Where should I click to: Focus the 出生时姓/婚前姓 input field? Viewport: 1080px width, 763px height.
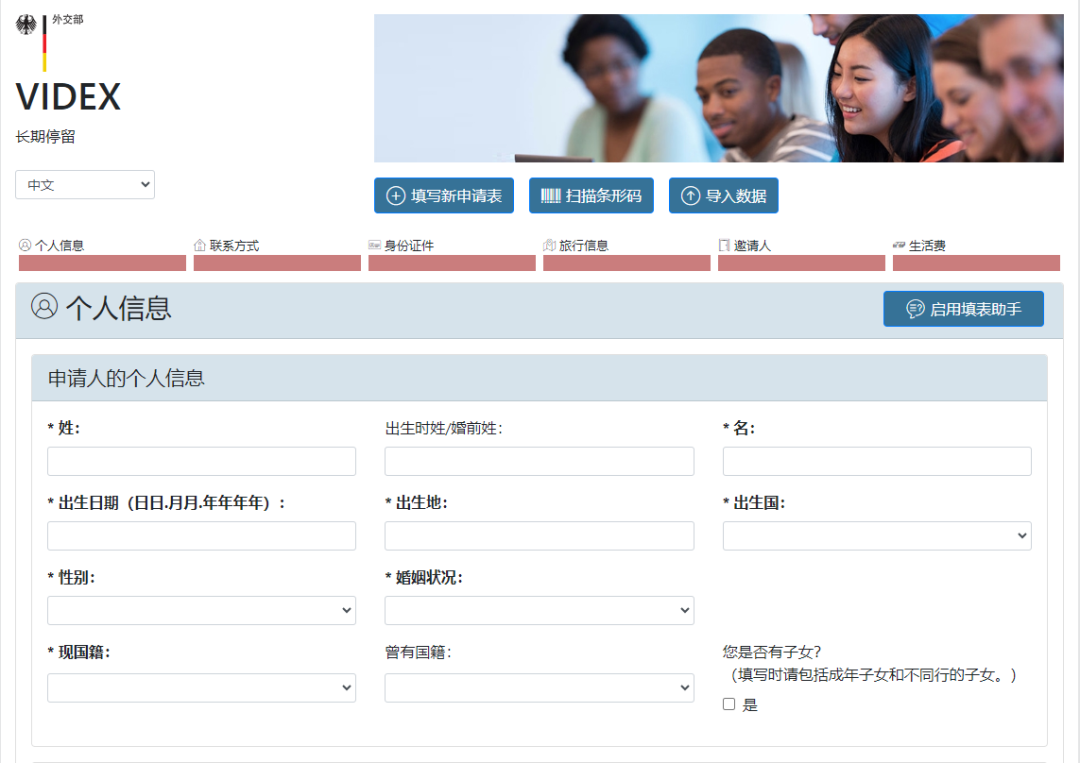tap(539, 461)
